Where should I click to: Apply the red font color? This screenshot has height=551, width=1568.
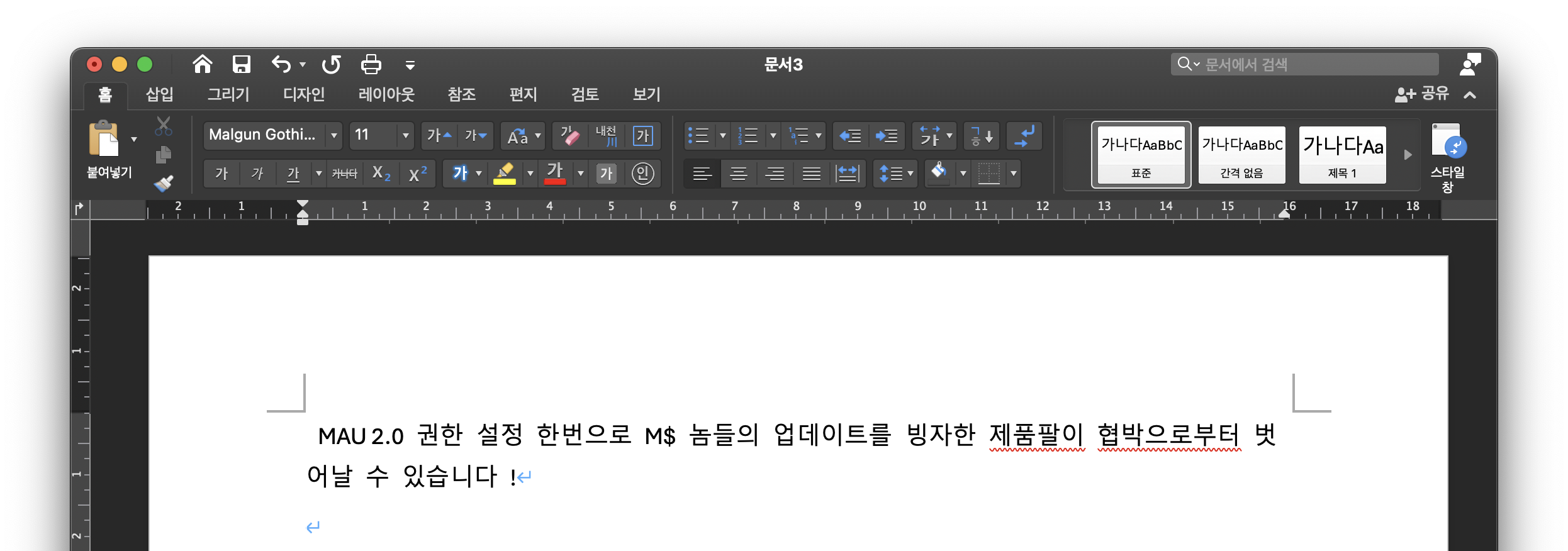tap(554, 173)
